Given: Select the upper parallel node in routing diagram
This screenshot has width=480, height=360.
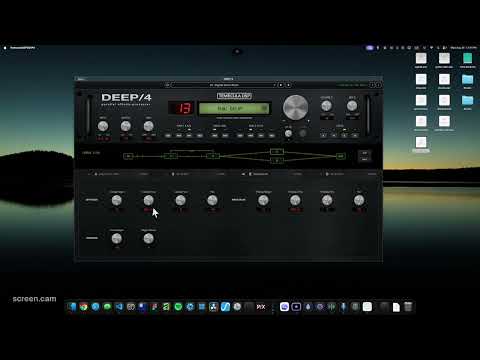Looking at the screenshot, I should (277, 152).
